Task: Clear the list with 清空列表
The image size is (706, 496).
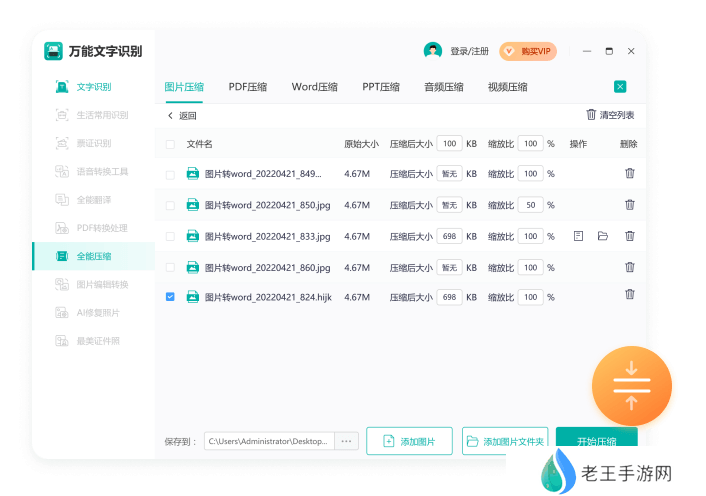Action: [x=610, y=115]
